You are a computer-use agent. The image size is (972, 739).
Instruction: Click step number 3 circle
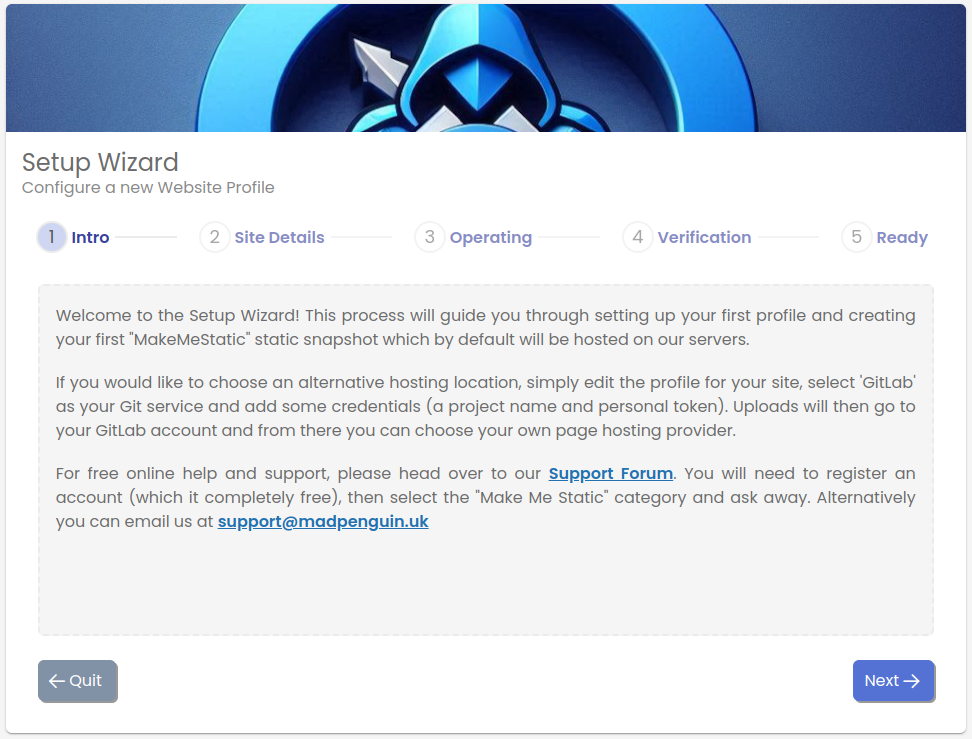coord(430,237)
